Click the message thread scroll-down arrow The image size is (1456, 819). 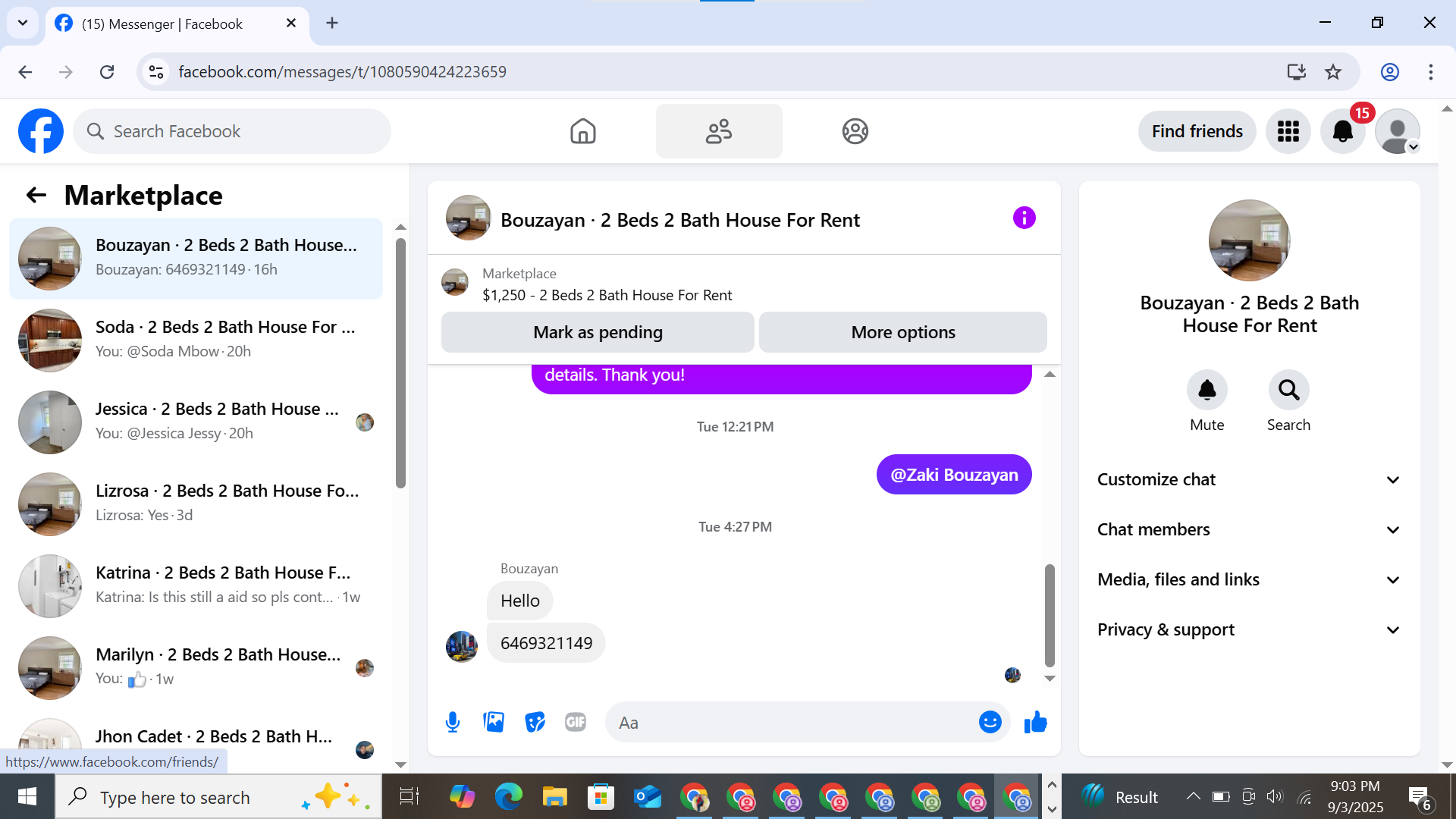(x=1050, y=679)
